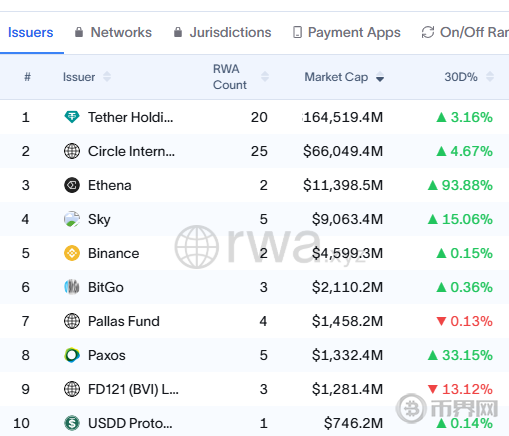This screenshot has width=509, height=436.
Task: Open the Pallas Fund issuer link
Action: click(124, 321)
